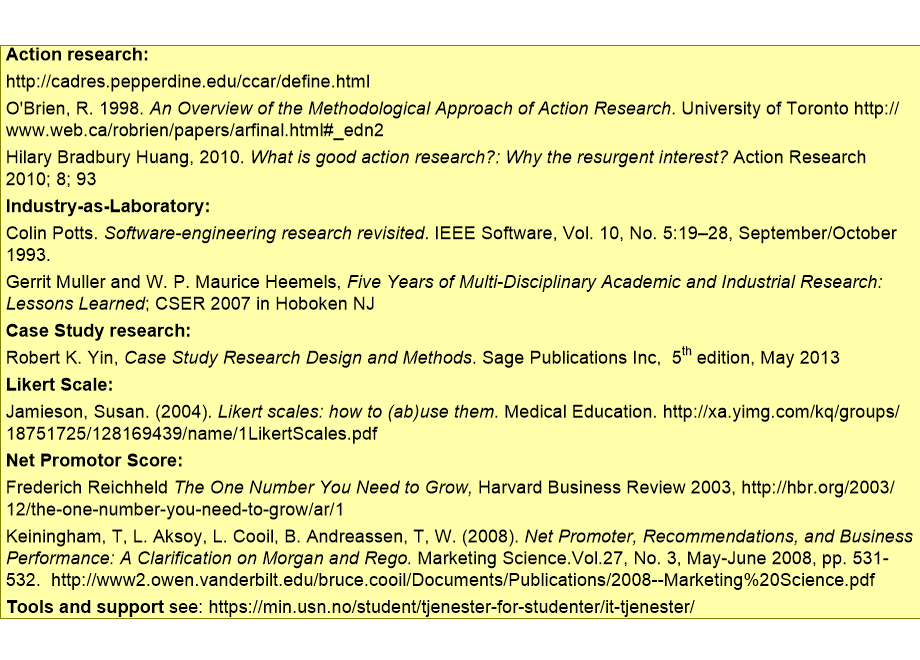Click the 'Case Study research:' heading
This screenshot has width=920, height=660.
tap(99, 331)
